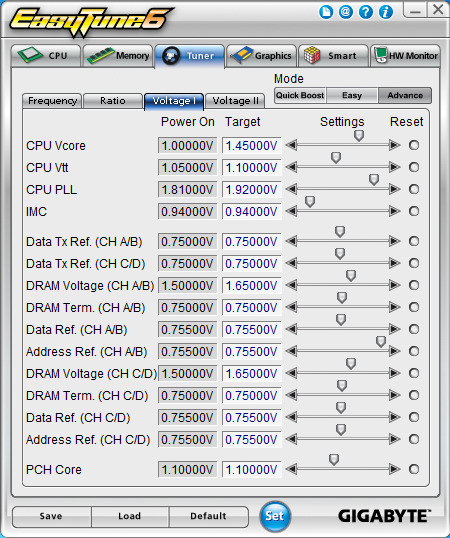Select the reset radio for IMC
The height and width of the screenshot is (538, 450).
[414, 211]
